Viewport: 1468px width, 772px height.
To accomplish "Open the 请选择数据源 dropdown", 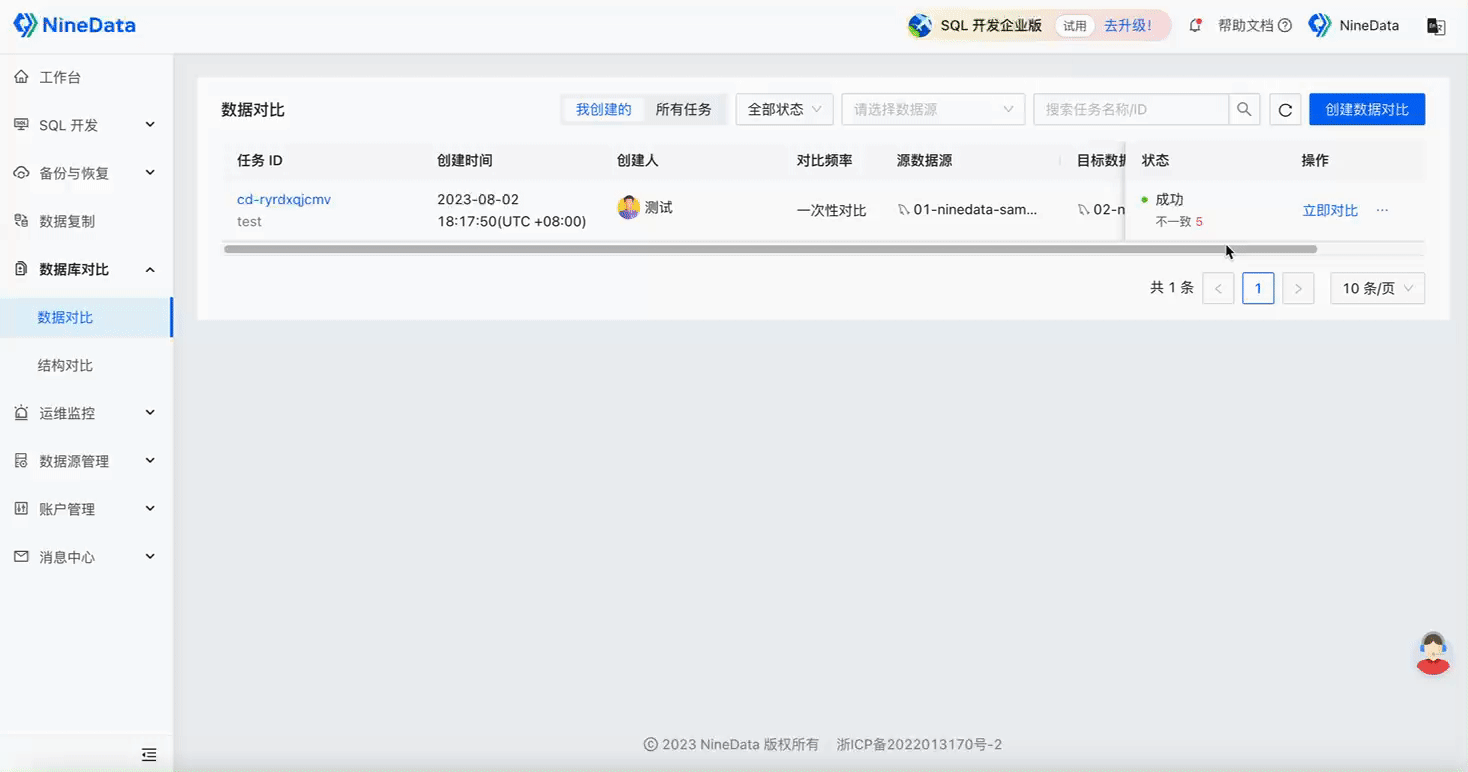I will point(934,109).
